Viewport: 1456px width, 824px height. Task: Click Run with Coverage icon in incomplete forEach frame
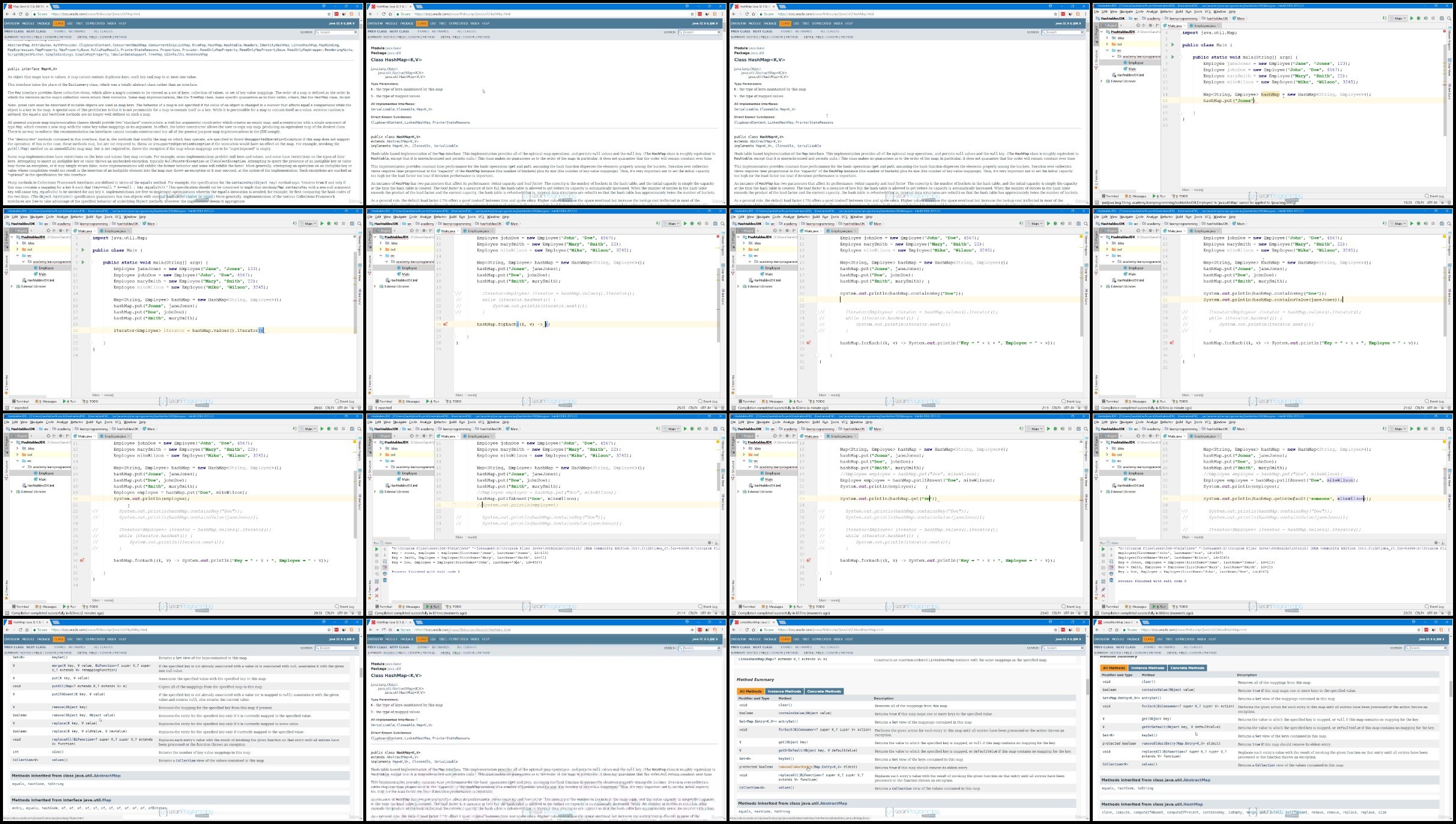[x=699, y=223]
